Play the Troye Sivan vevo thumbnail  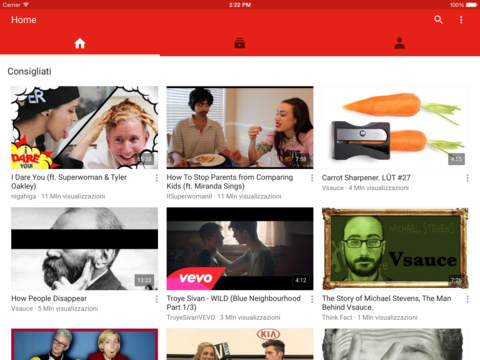(x=240, y=249)
